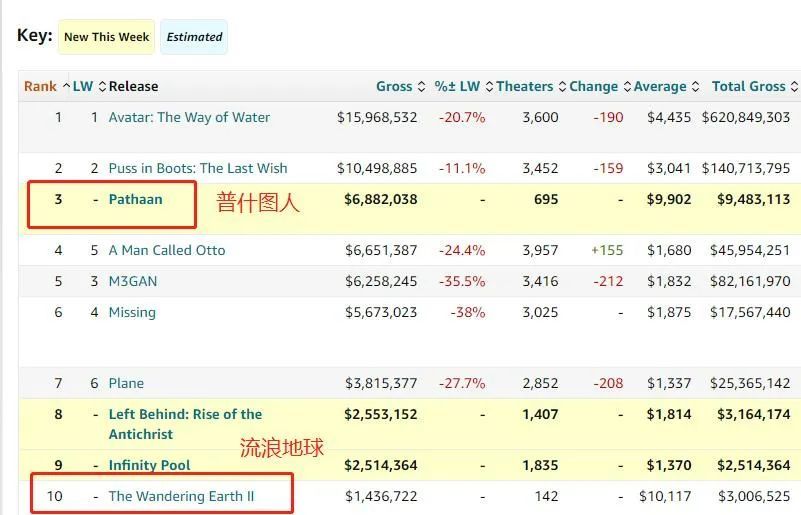801x515 pixels.
Task: Open the Missing release link
Action: coord(132,312)
